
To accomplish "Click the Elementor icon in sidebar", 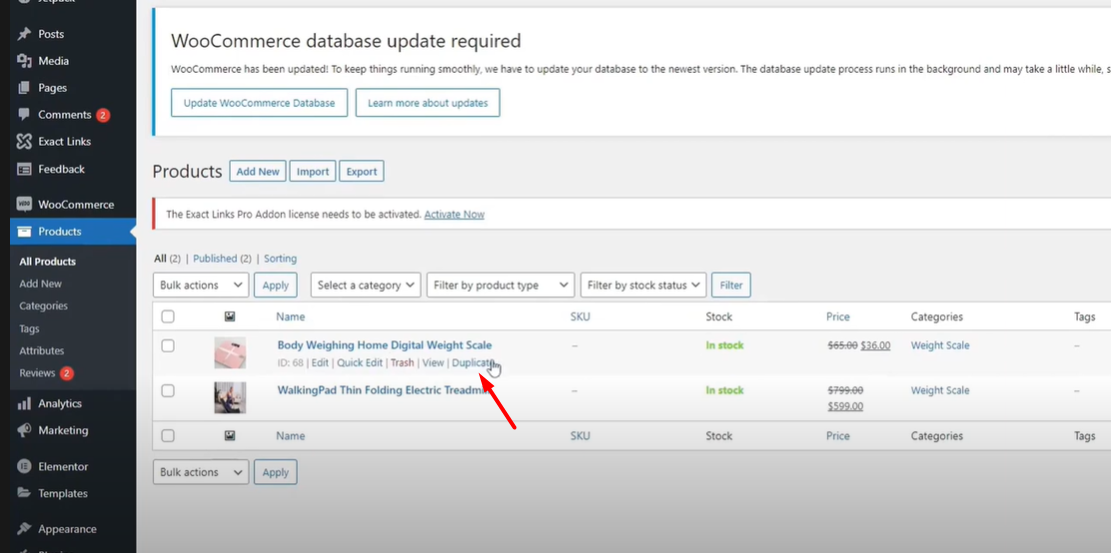I will pyautogui.click(x=24, y=467).
